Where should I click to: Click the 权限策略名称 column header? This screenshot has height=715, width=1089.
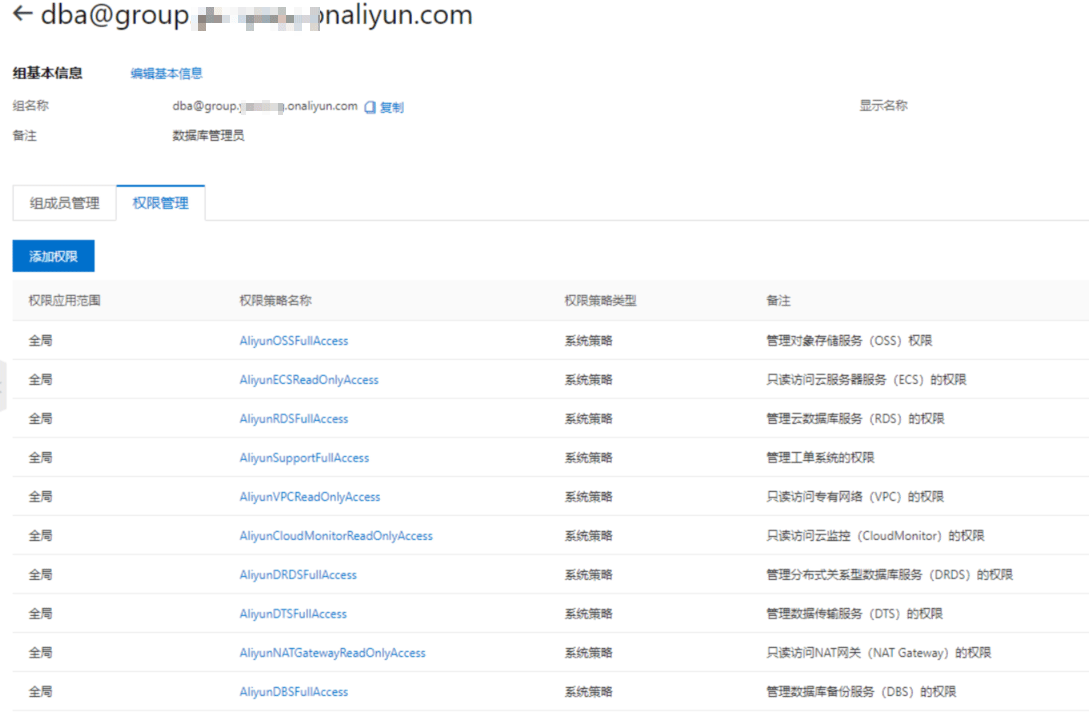tap(276, 300)
